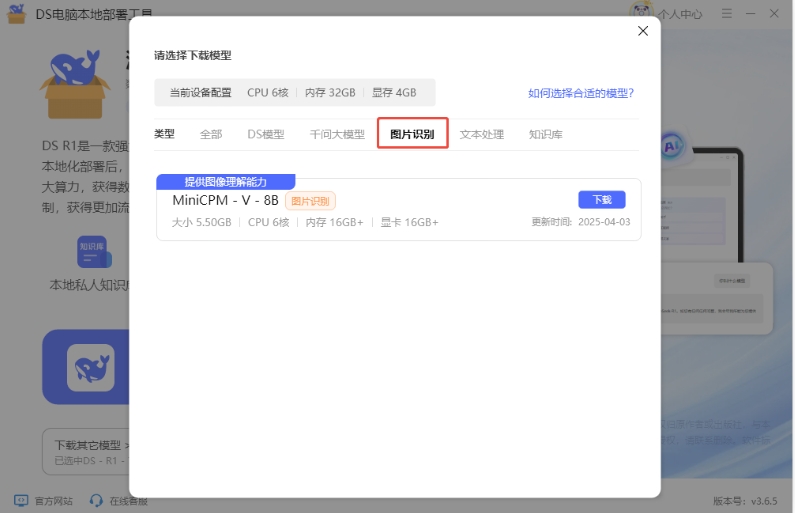
Task: Open 下载其它模型 in the main window
Action: (x=87, y=445)
